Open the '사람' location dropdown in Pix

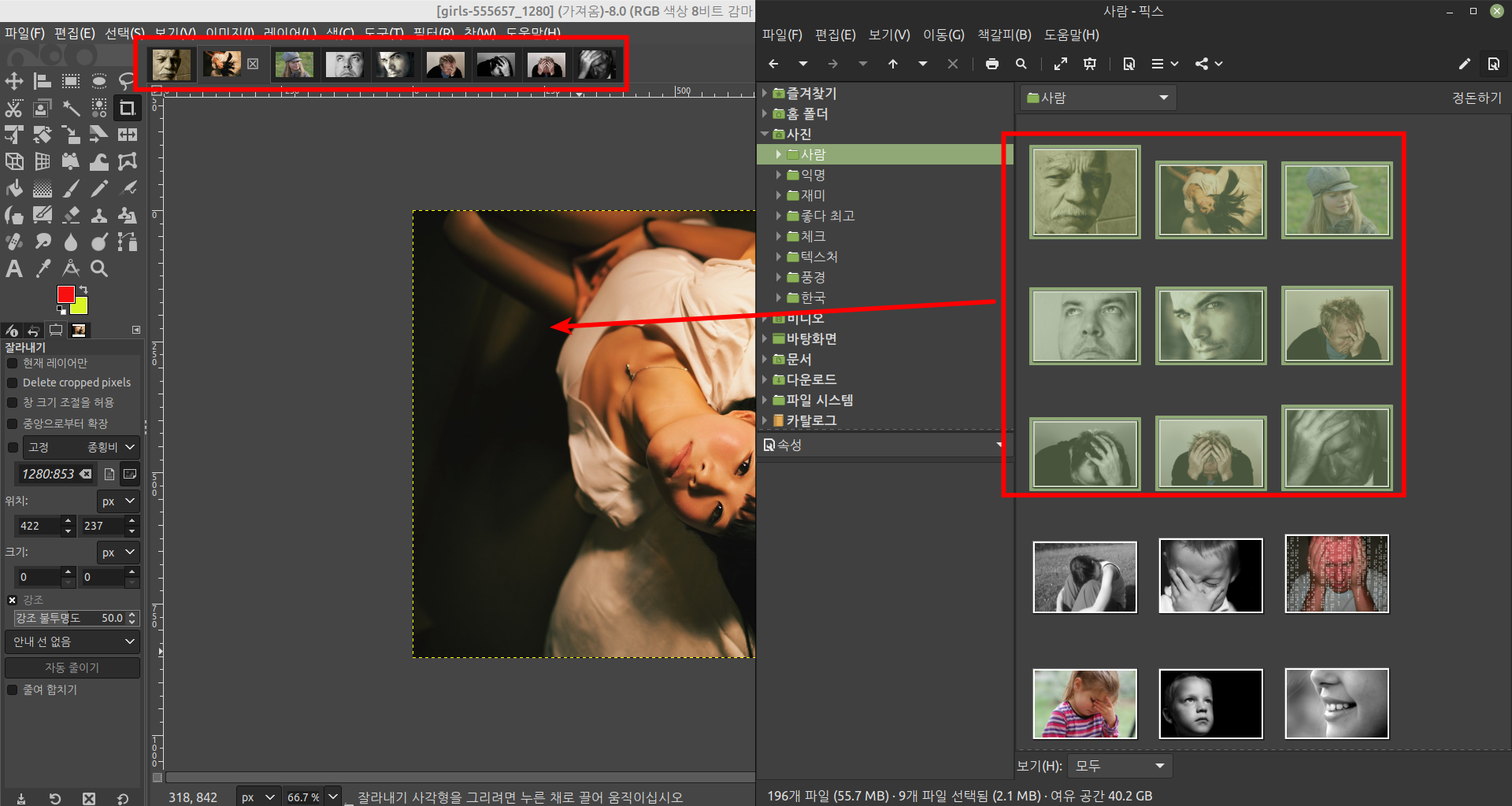[1099, 98]
